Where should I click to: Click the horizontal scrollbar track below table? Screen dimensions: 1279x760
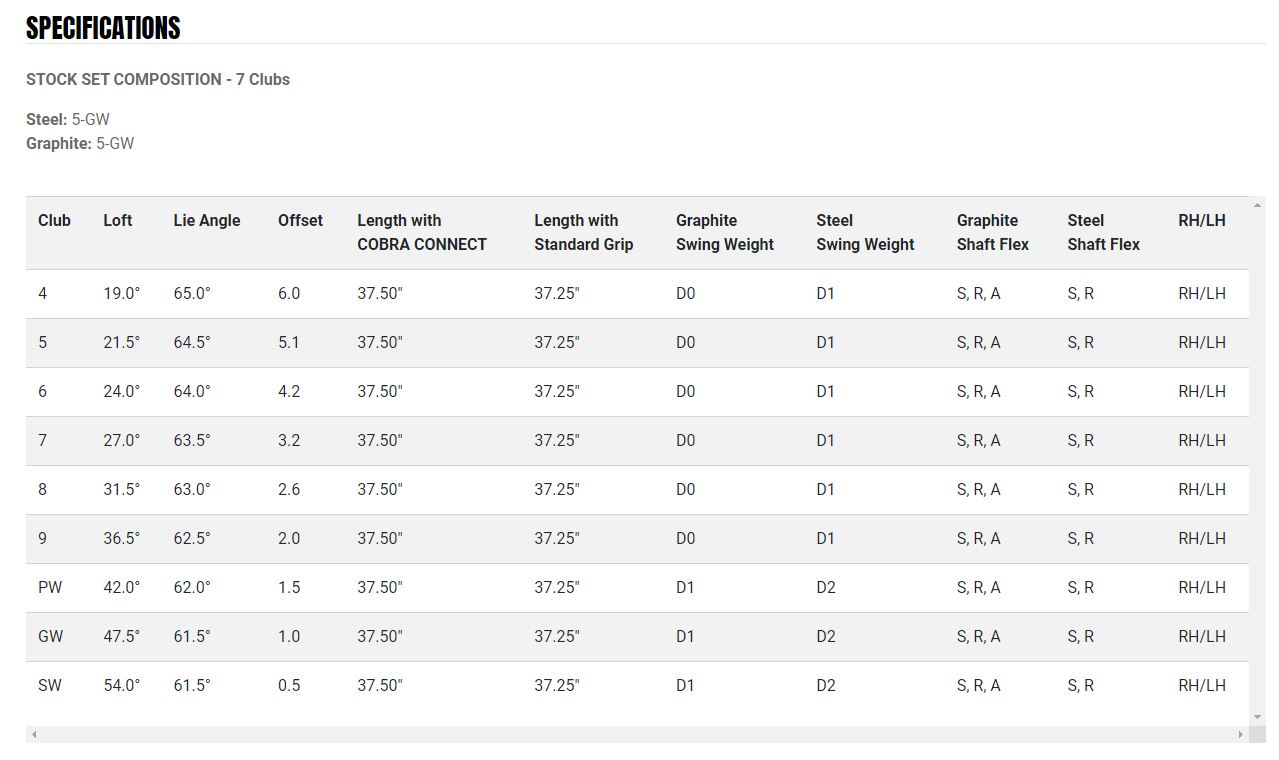(x=637, y=735)
